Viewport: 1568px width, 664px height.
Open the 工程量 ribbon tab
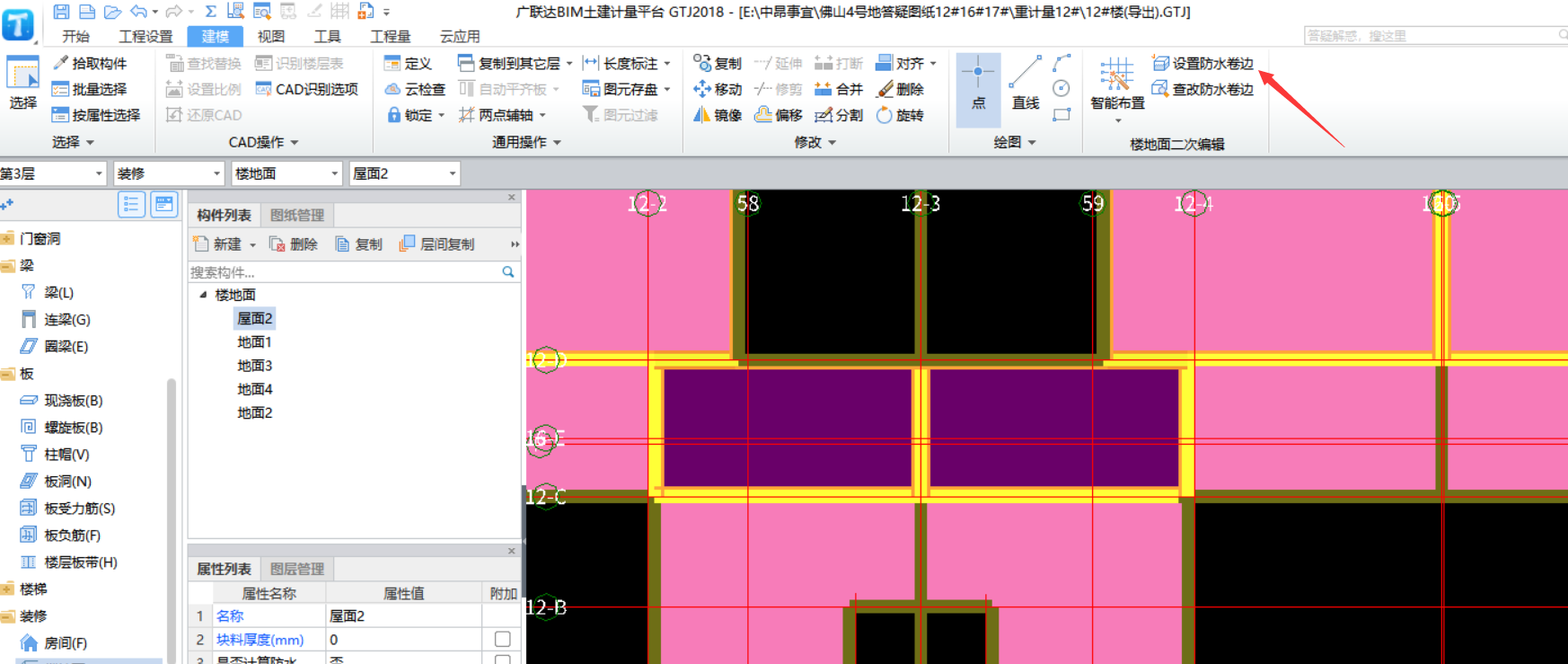point(390,36)
